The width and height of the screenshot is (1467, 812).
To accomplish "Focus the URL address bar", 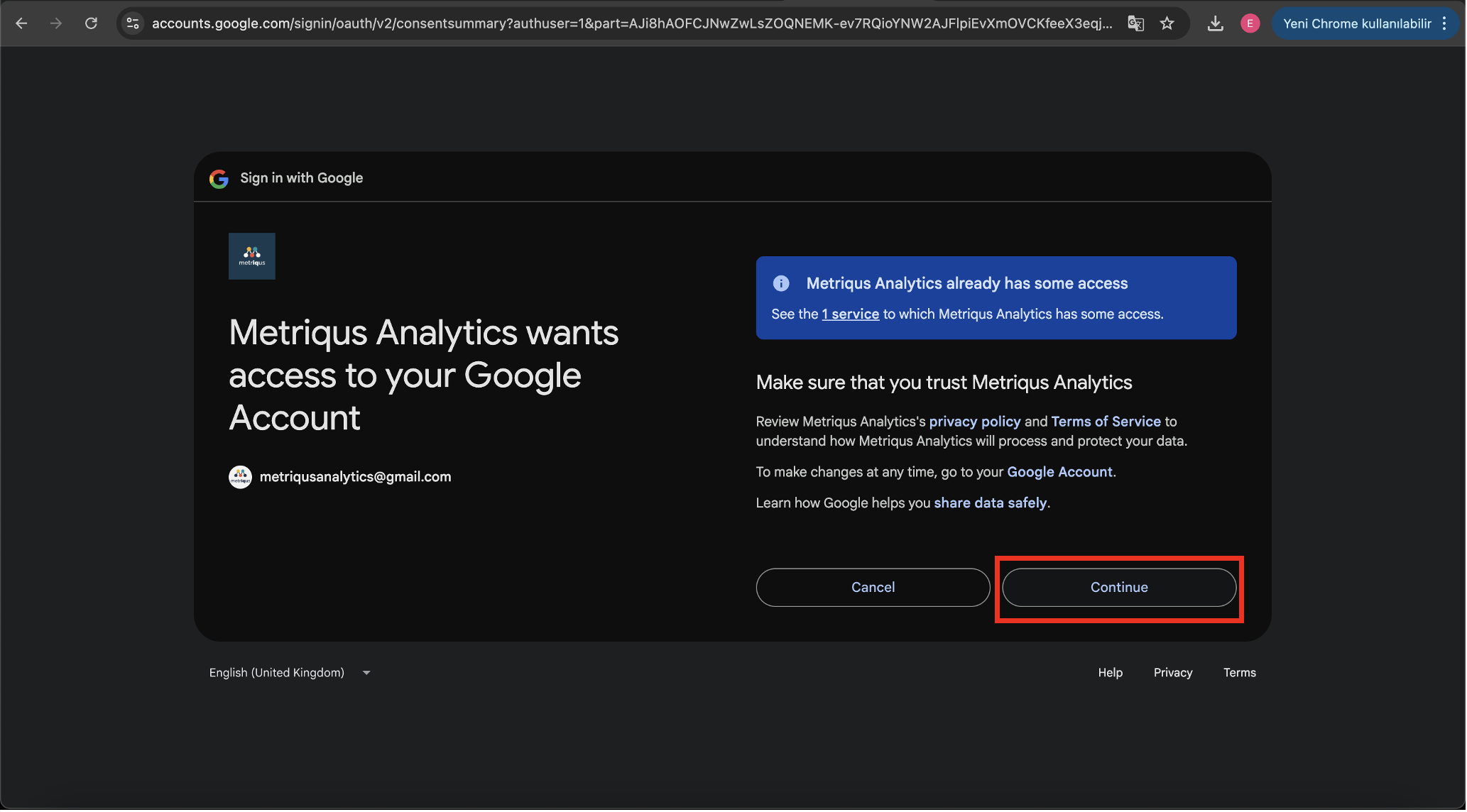I will tap(632, 23).
